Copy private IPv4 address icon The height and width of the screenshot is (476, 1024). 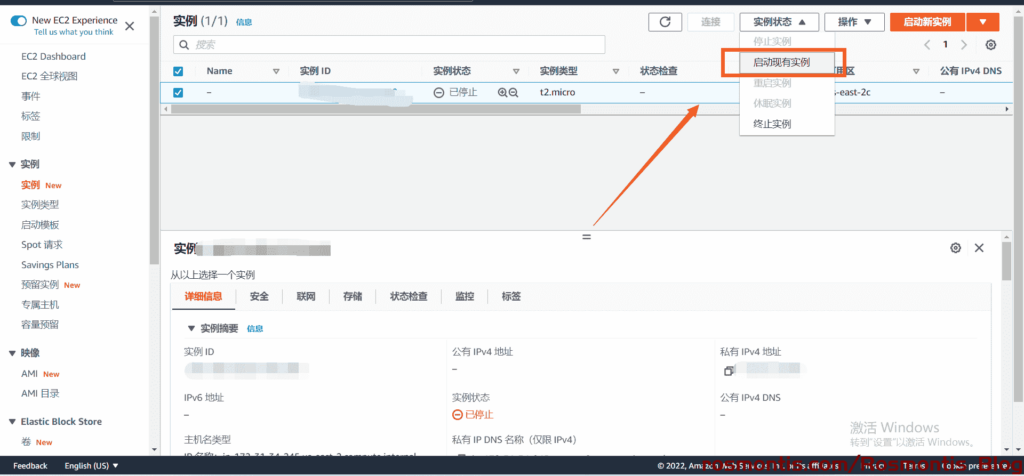point(728,371)
